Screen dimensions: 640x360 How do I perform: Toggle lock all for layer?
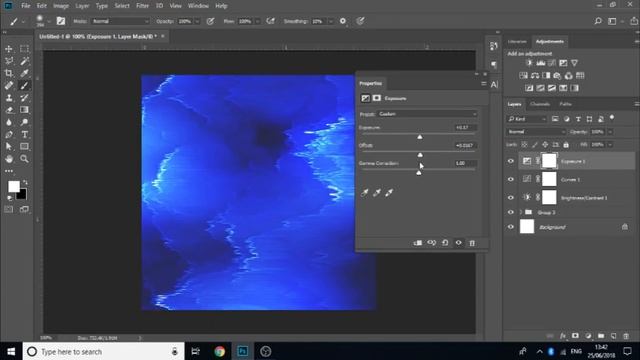point(566,144)
